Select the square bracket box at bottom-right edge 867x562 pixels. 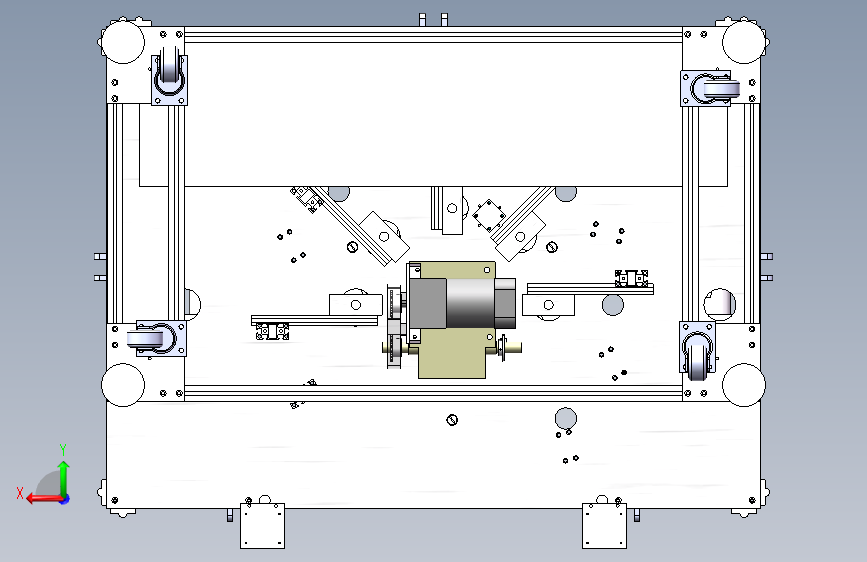click(604, 525)
